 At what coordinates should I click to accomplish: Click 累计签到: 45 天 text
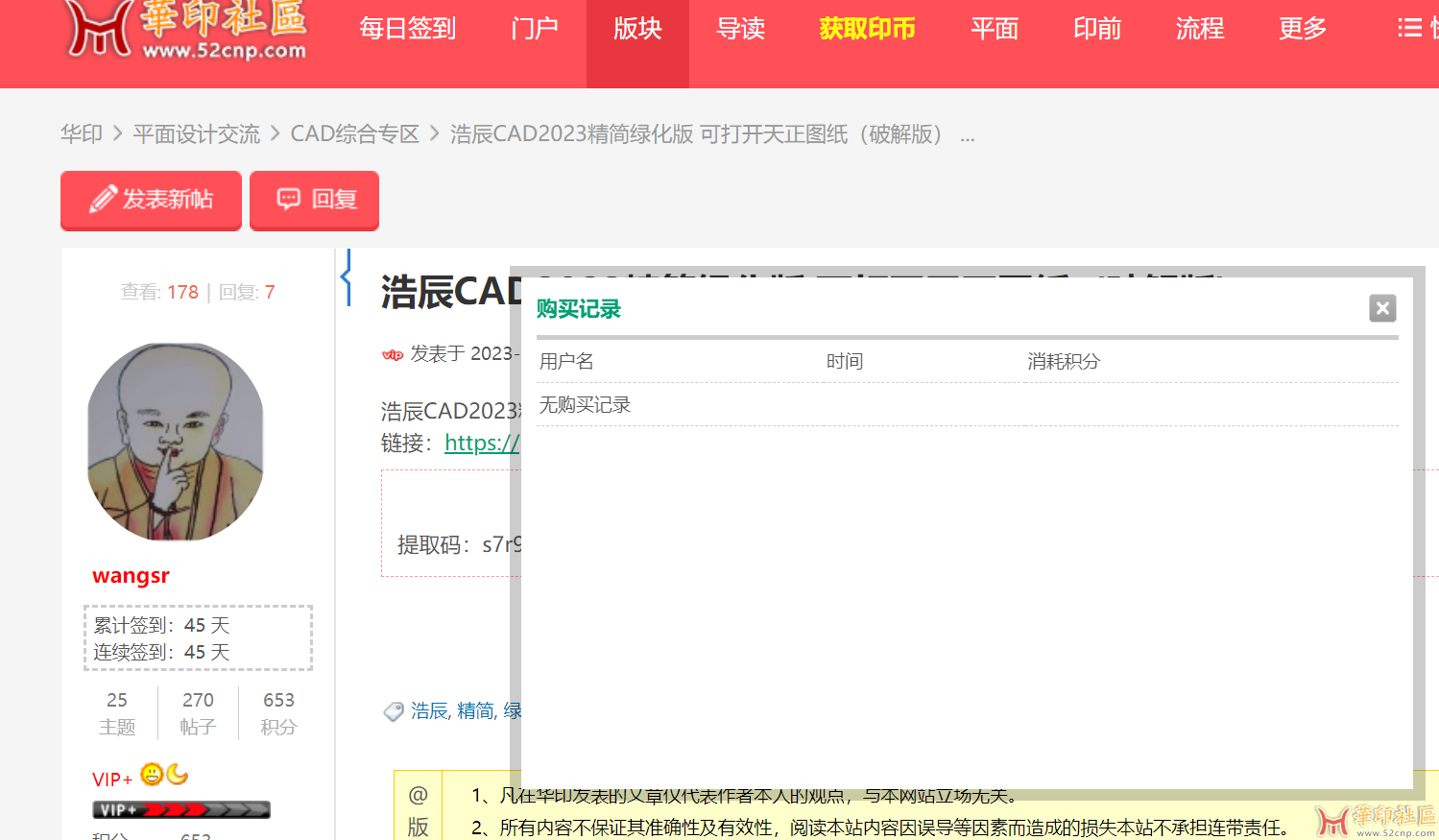pos(161,626)
